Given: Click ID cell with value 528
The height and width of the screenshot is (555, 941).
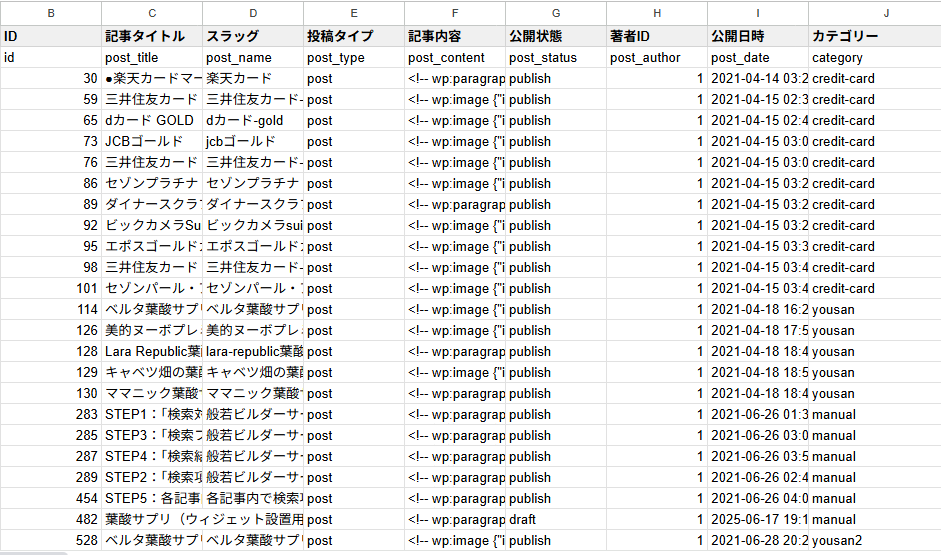Looking at the screenshot, I should click(51, 541).
